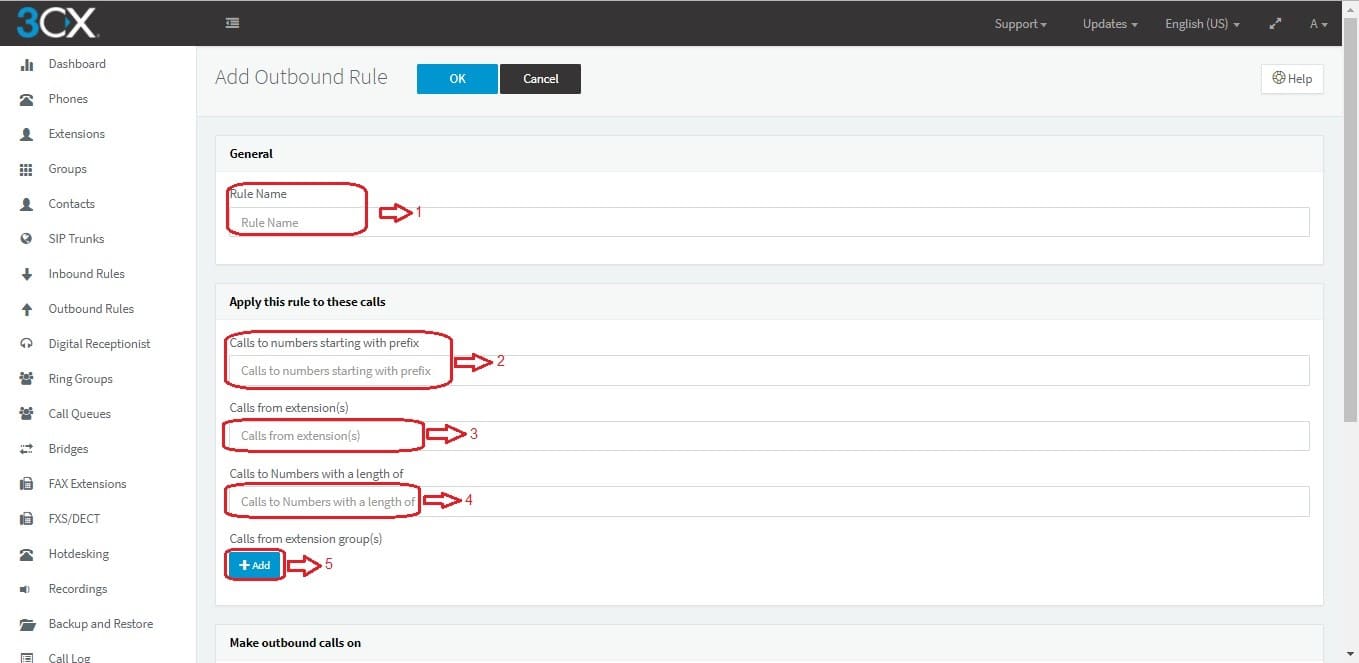Open FXS/DECT in the sidebar
This screenshot has width=1359, height=663.
[74, 519]
